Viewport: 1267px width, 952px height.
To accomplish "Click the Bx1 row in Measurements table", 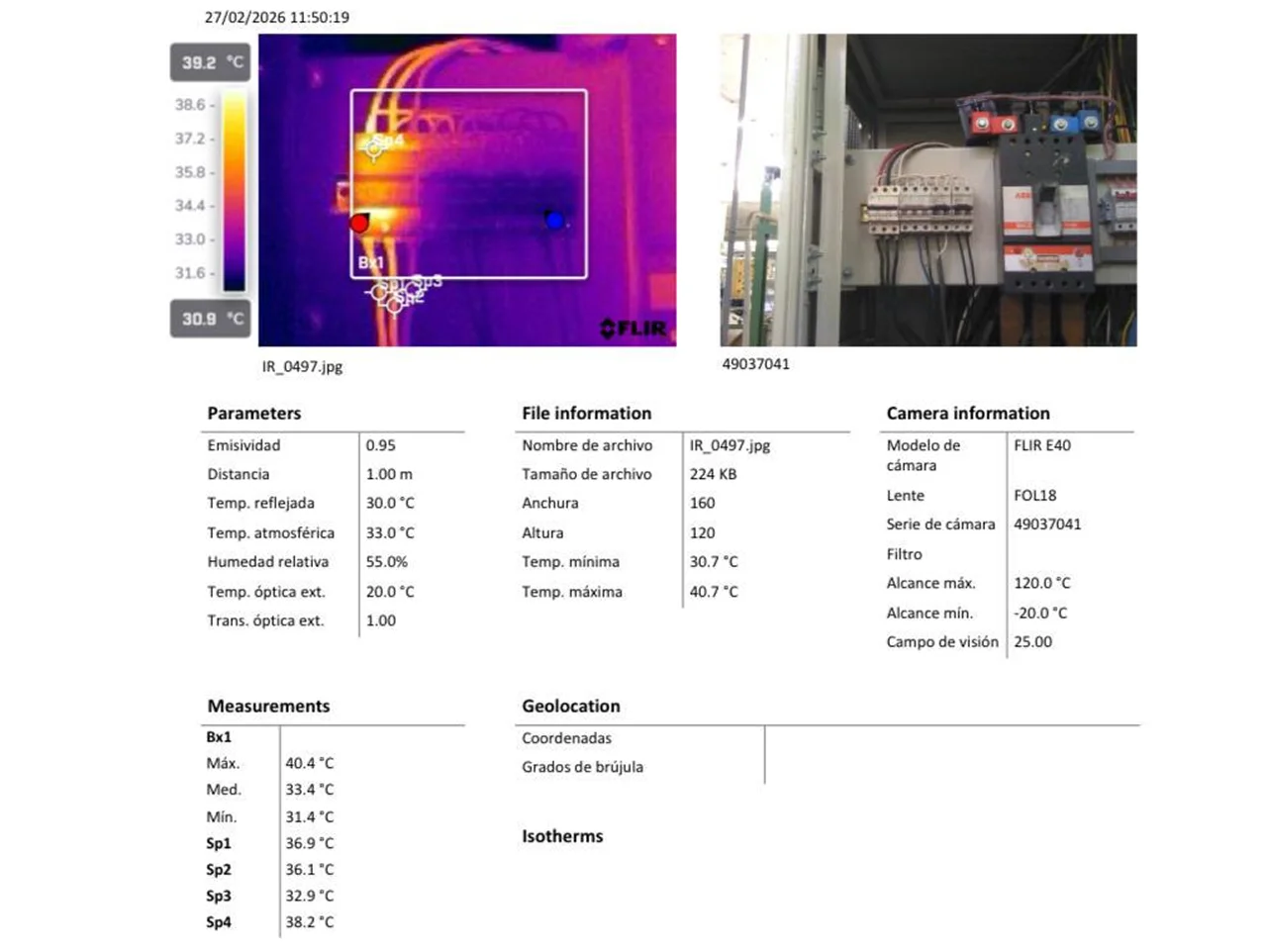I will click(334, 737).
